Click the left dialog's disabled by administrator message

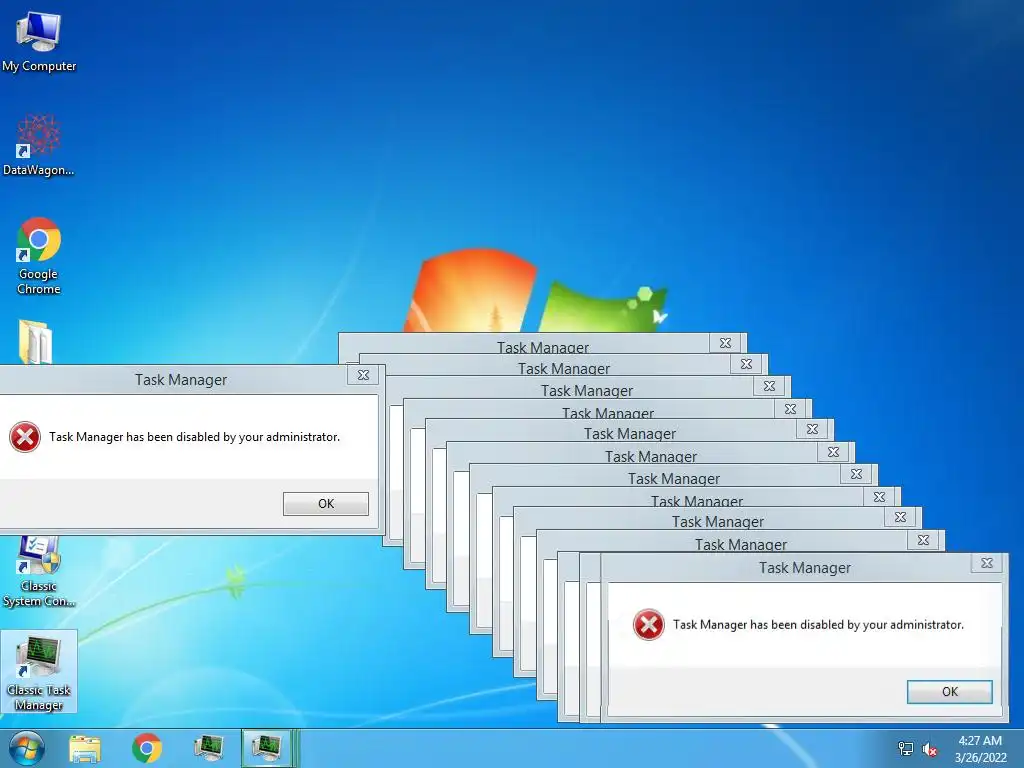click(x=195, y=437)
